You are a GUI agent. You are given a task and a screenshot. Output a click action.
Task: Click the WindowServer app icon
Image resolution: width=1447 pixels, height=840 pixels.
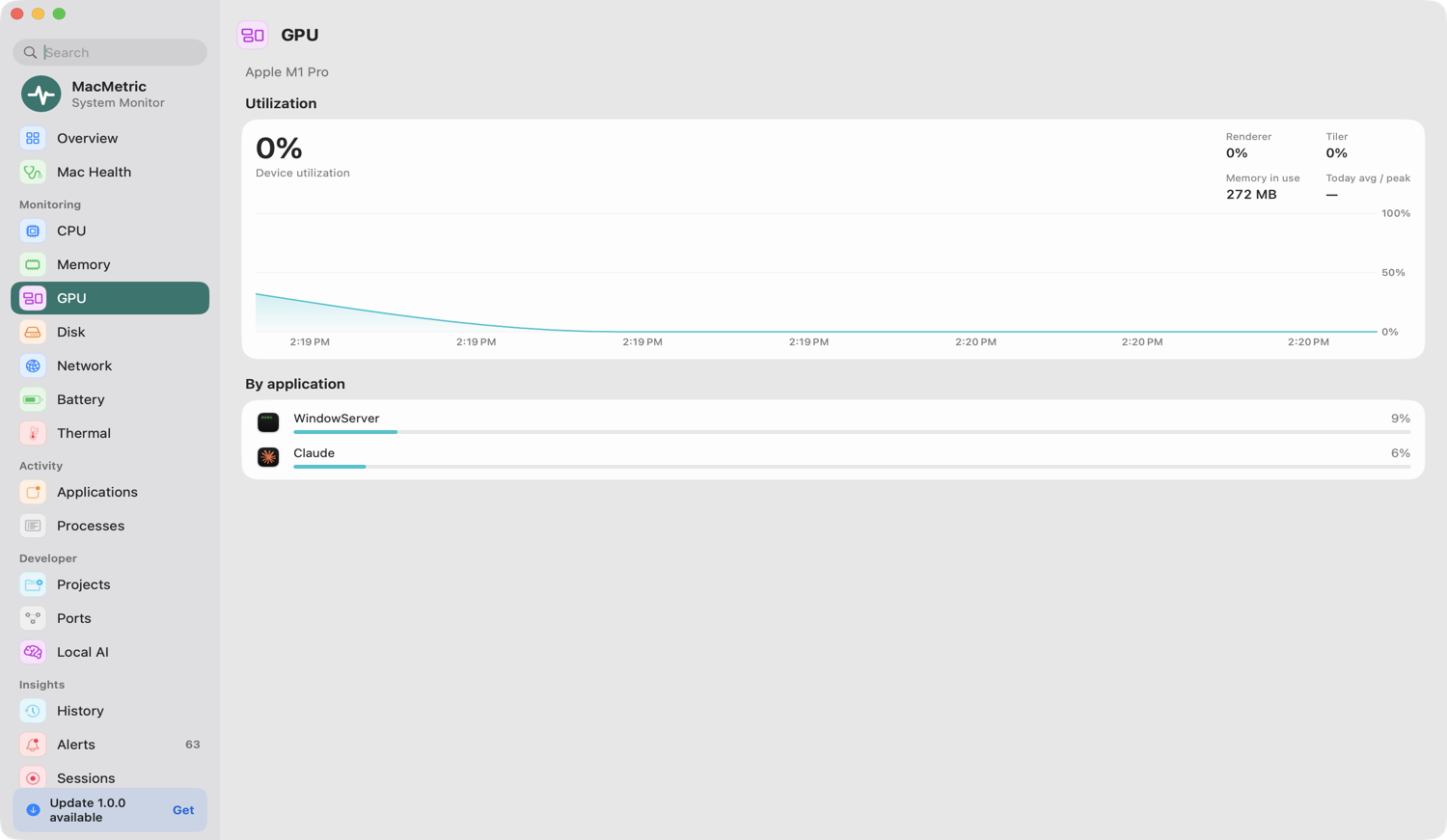268,422
